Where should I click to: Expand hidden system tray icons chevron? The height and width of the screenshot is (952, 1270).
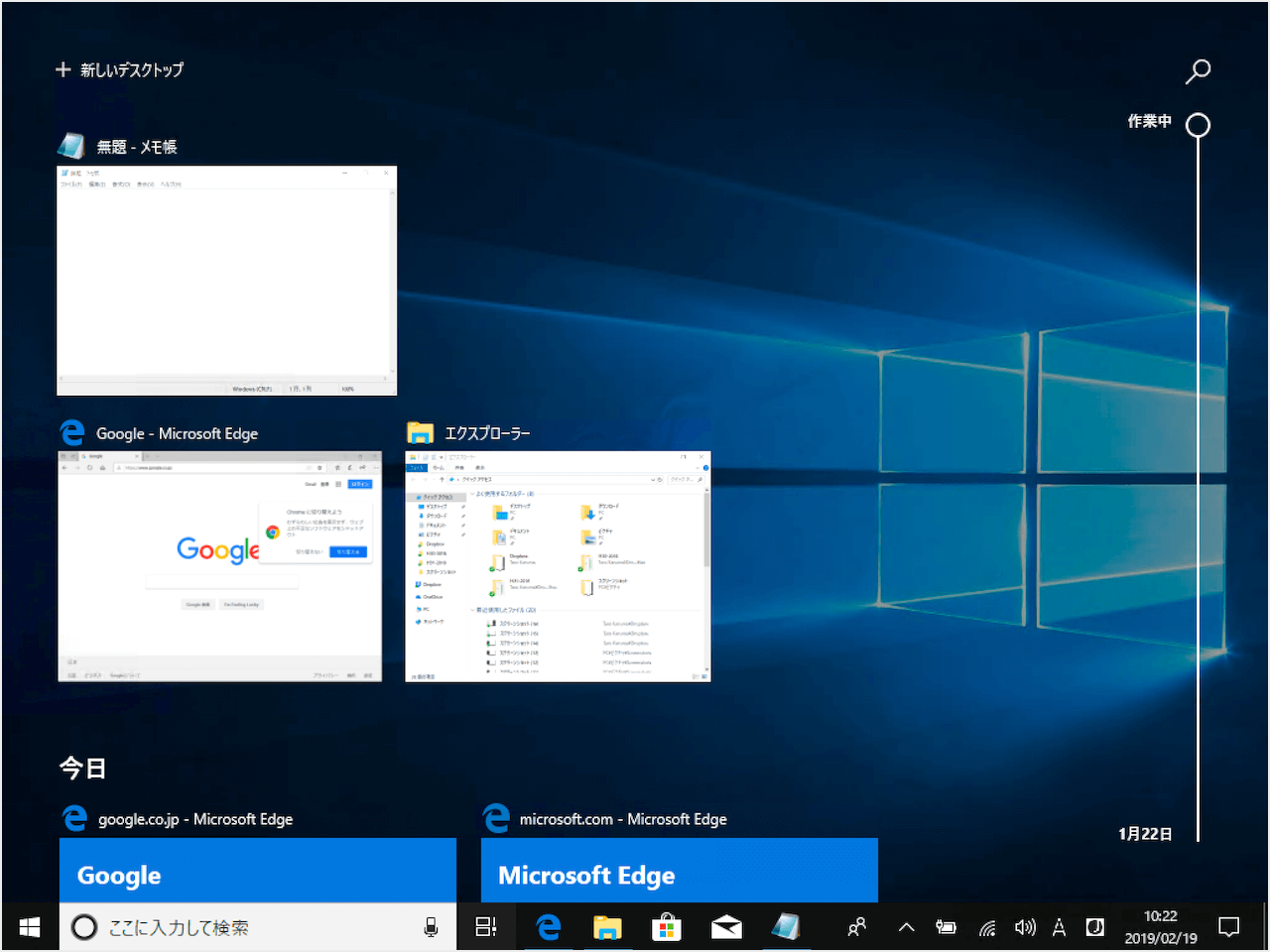coord(906,927)
